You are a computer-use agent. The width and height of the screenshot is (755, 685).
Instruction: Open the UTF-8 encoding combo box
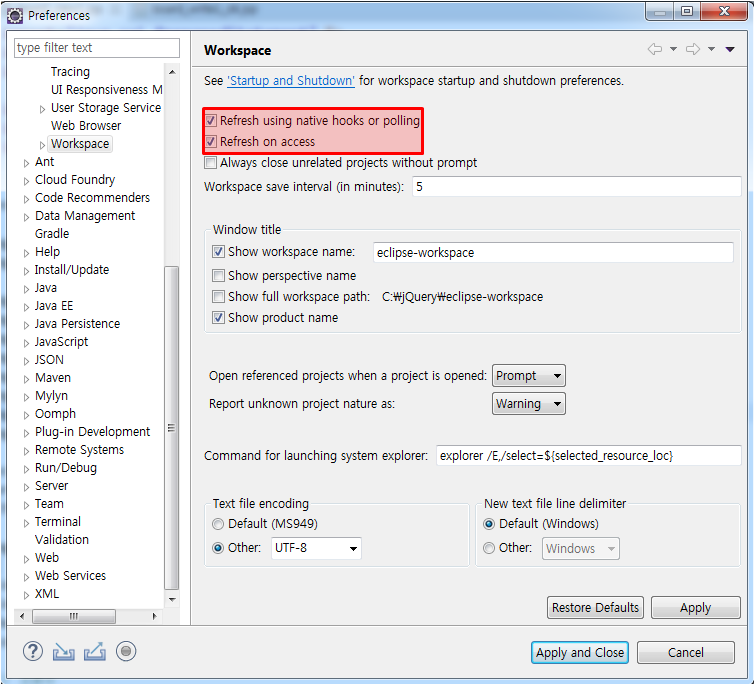click(316, 548)
